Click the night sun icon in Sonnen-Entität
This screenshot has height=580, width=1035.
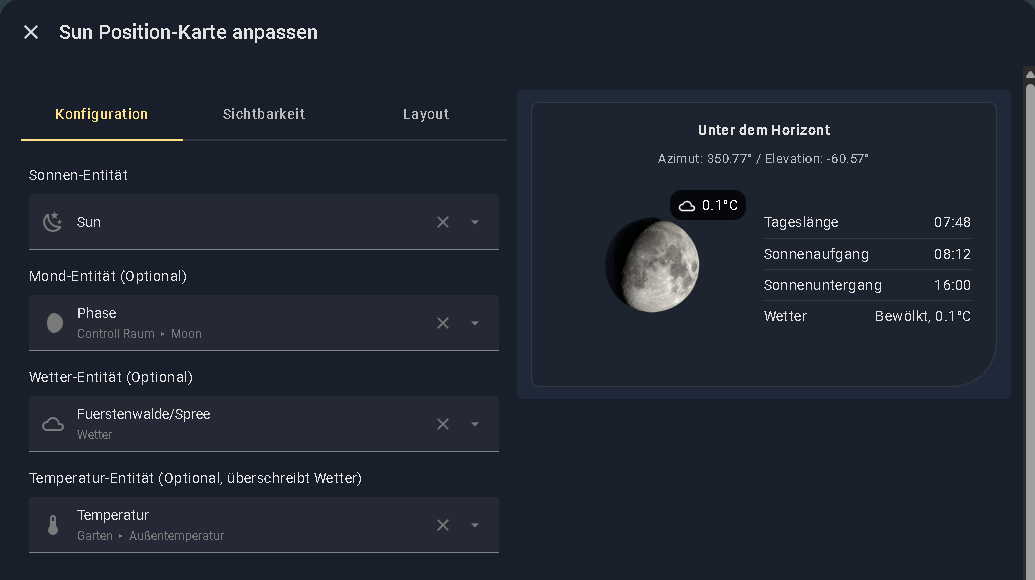[53, 222]
